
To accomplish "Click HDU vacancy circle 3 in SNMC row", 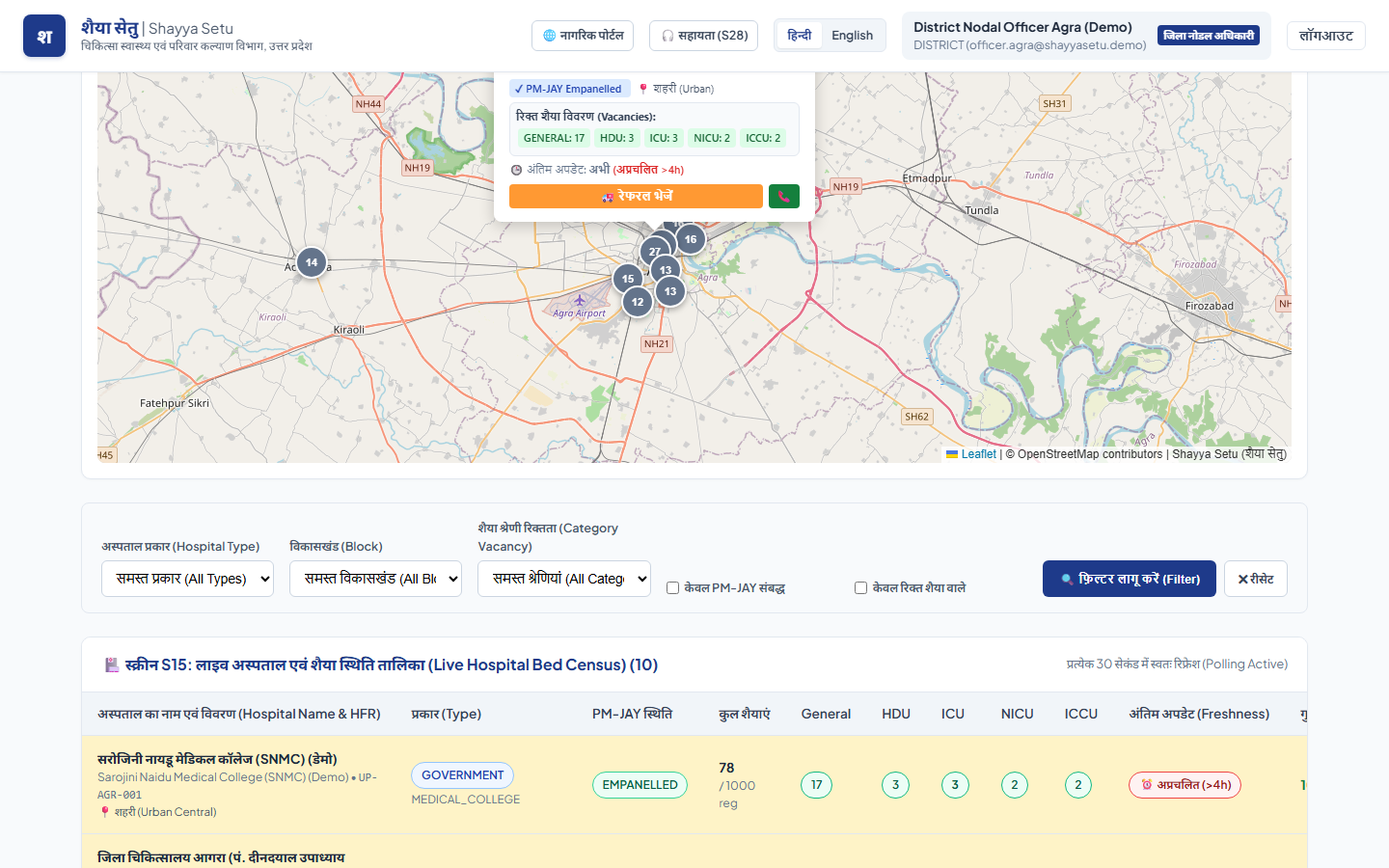I will (x=895, y=785).
